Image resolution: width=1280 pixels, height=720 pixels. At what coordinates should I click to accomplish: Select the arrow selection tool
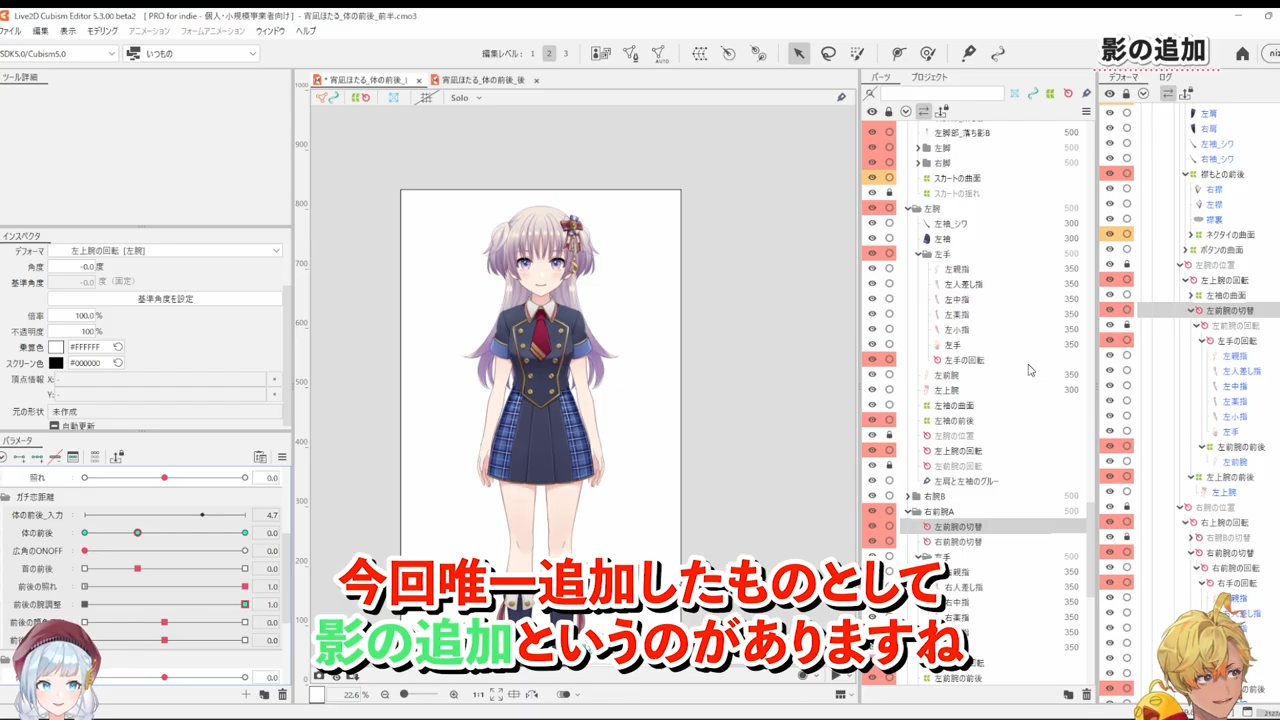pos(798,54)
